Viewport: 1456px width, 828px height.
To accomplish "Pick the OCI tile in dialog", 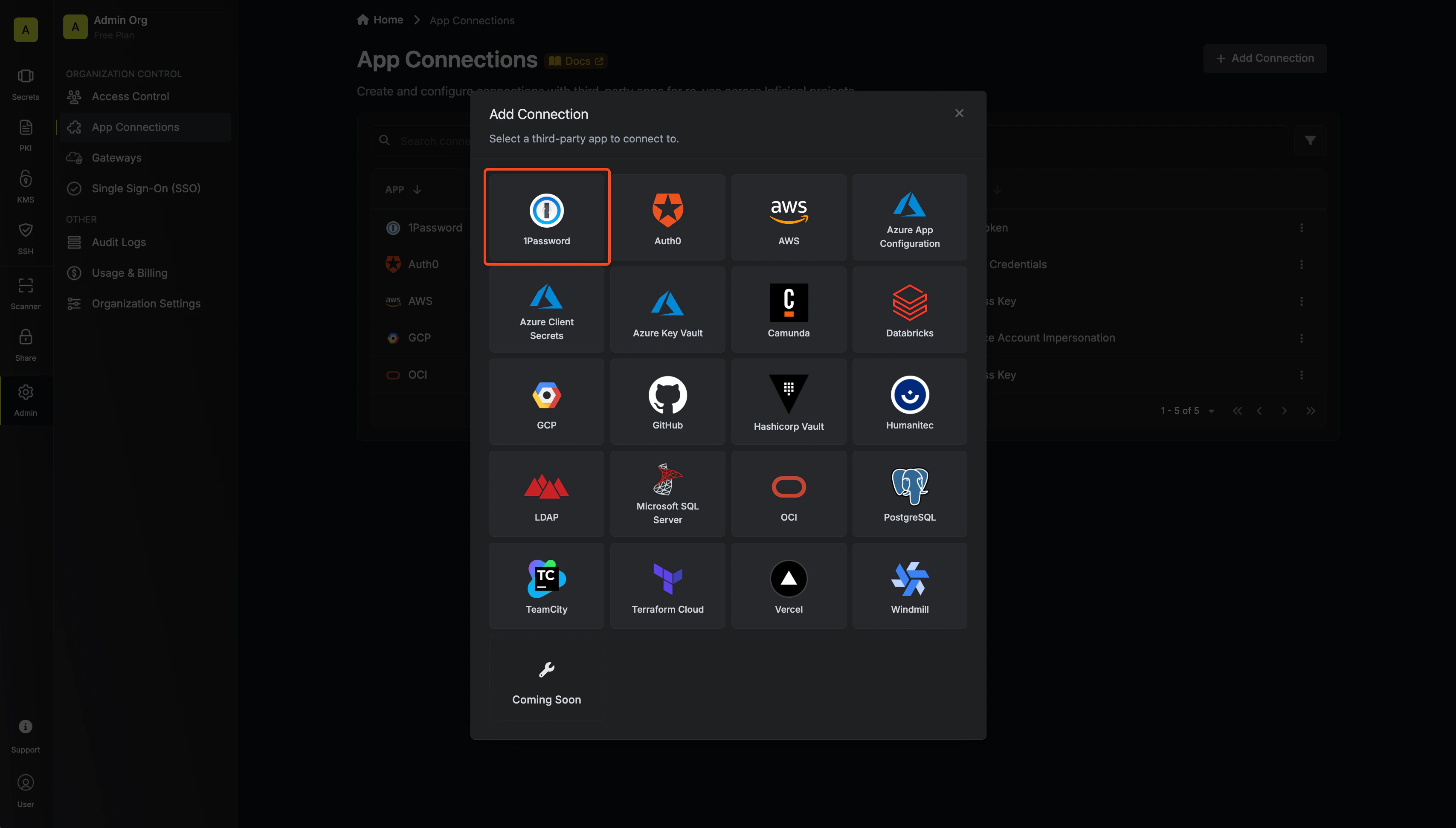I will pyautogui.click(x=789, y=493).
